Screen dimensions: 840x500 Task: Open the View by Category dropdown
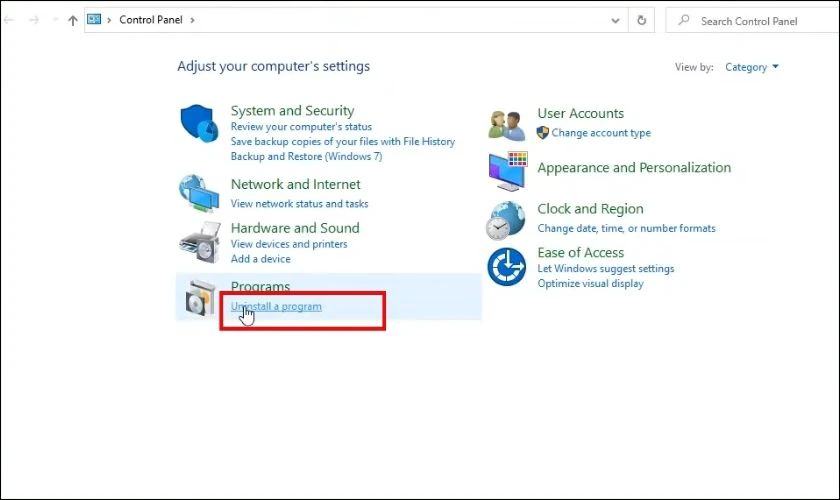coord(752,67)
